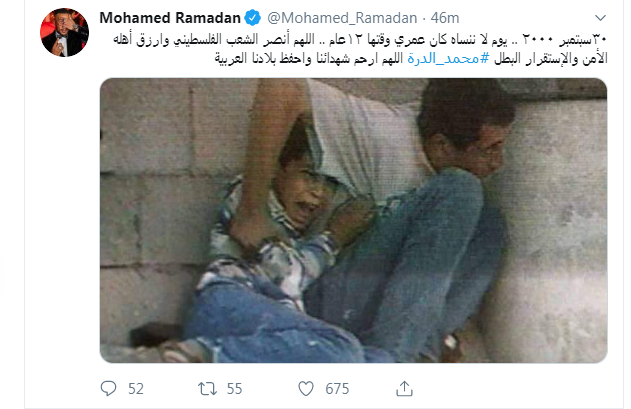Open the share tweet upload icon
The image size is (631, 409).
[404, 389]
